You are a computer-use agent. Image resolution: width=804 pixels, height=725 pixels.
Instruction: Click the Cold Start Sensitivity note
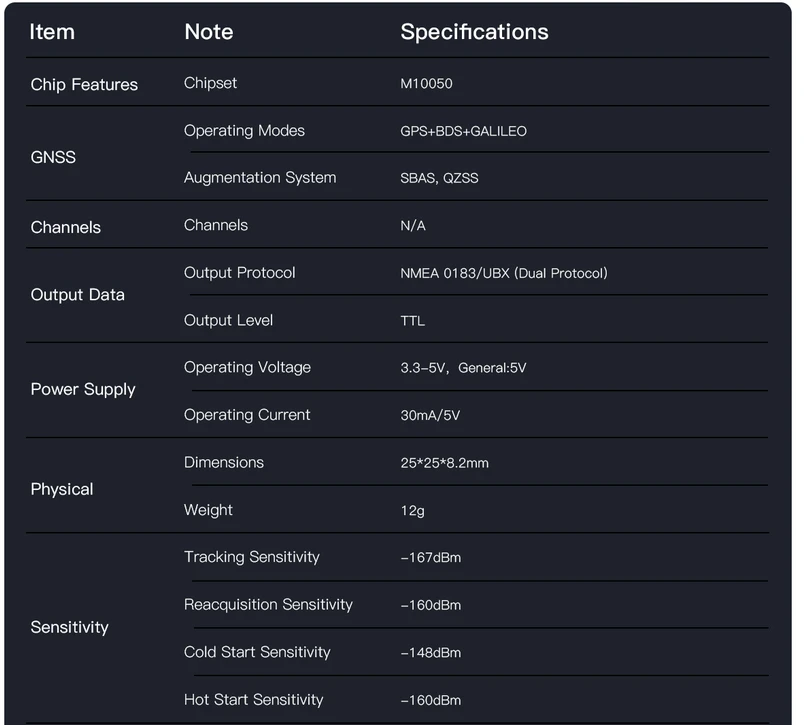pyautogui.click(x=257, y=652)
